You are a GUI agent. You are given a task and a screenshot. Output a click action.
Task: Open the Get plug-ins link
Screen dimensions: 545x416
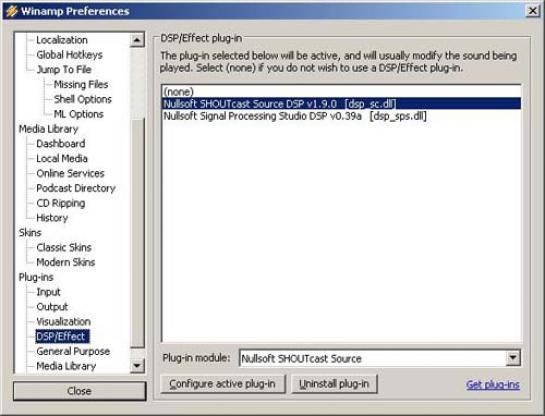click(x=493, y=385)
